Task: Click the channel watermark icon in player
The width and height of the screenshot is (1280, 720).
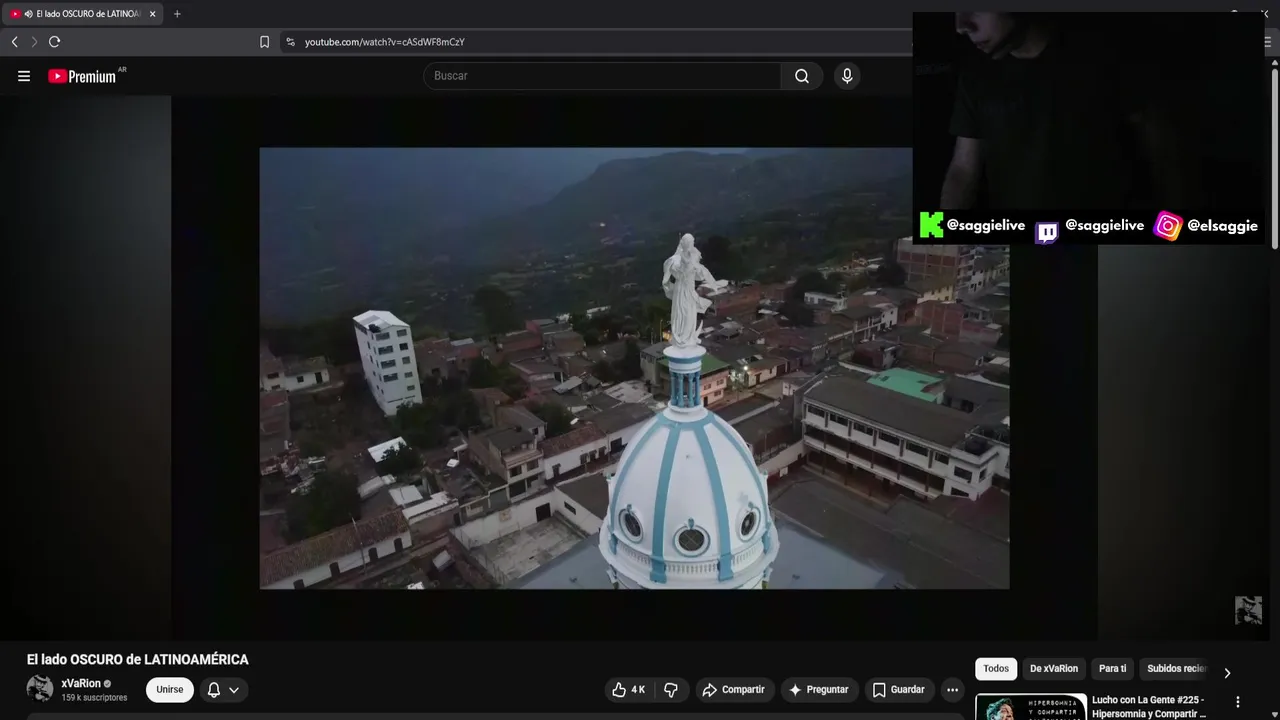Action: 1248,610
